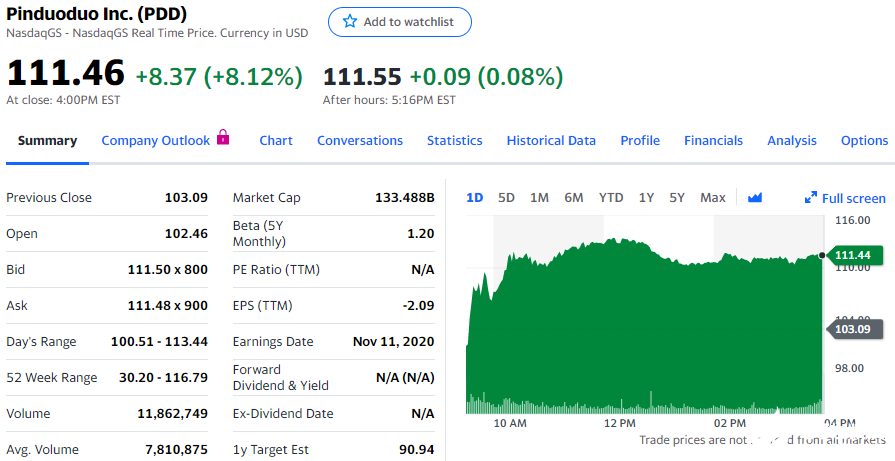The height and width of the screenshot is (461, 895).
Task: Click the Ex-Dividend Date label
Action: [x=283, y=413]
